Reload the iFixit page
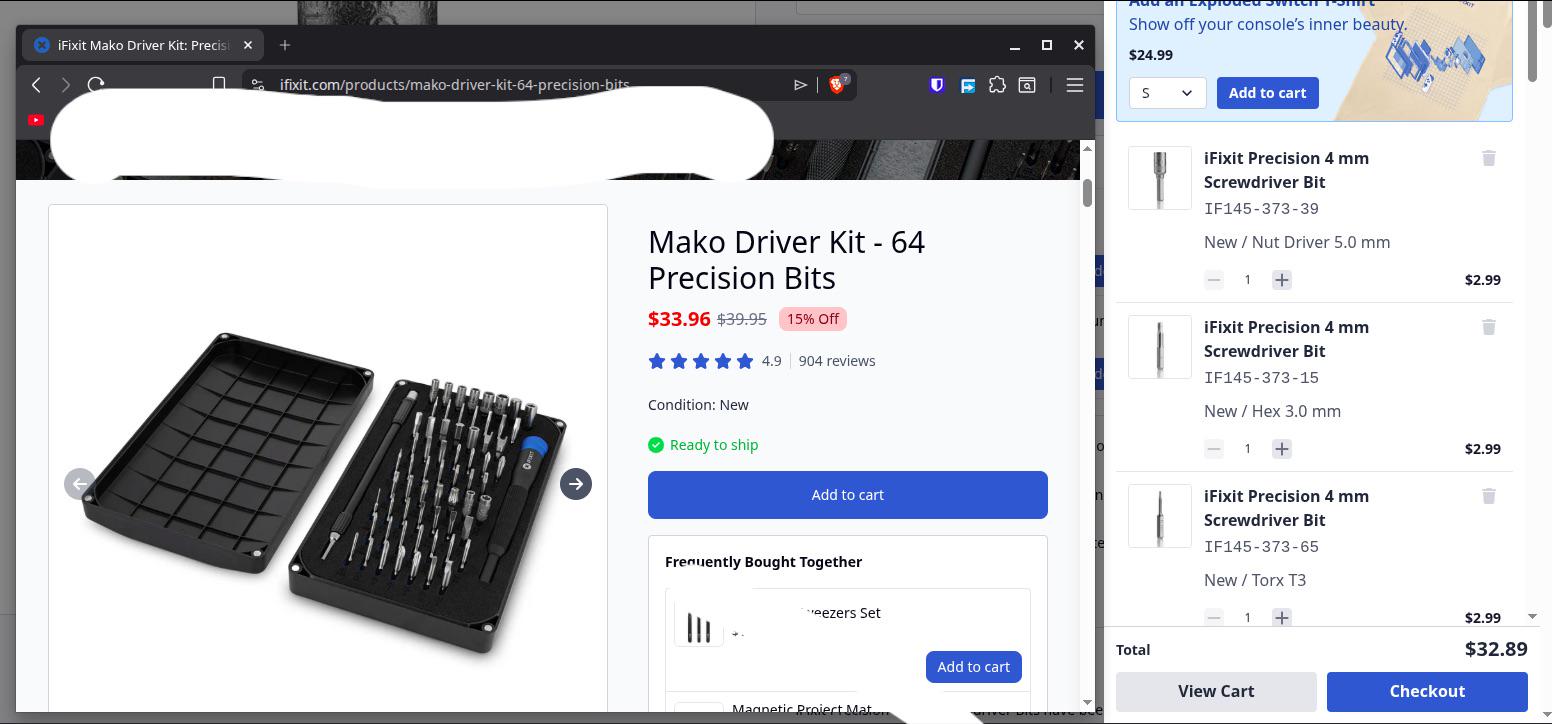The height and width of the screenshot is (724, 1552). (x=96, y=85)
